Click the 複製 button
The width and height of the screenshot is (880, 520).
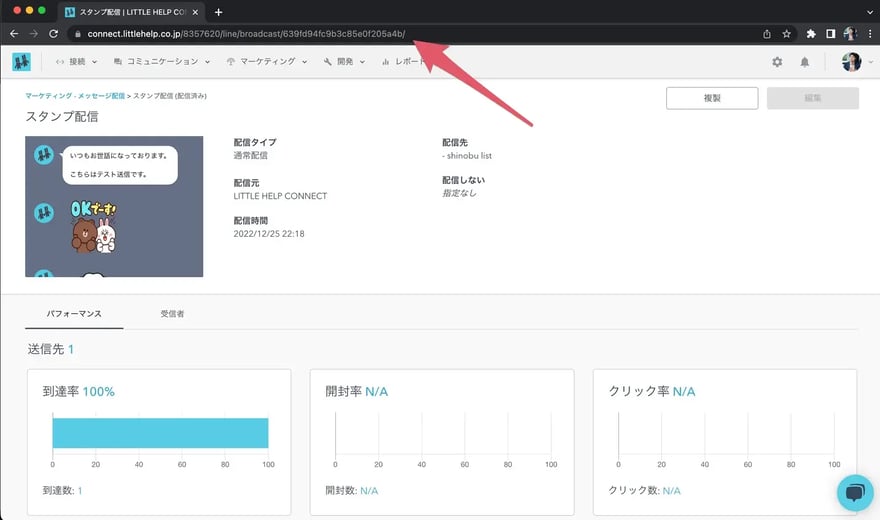(x=711, y=98)
